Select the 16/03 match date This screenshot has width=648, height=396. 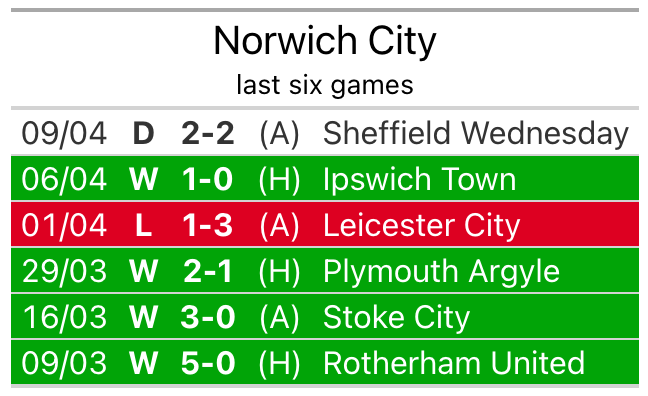click(x=64, y=317)
